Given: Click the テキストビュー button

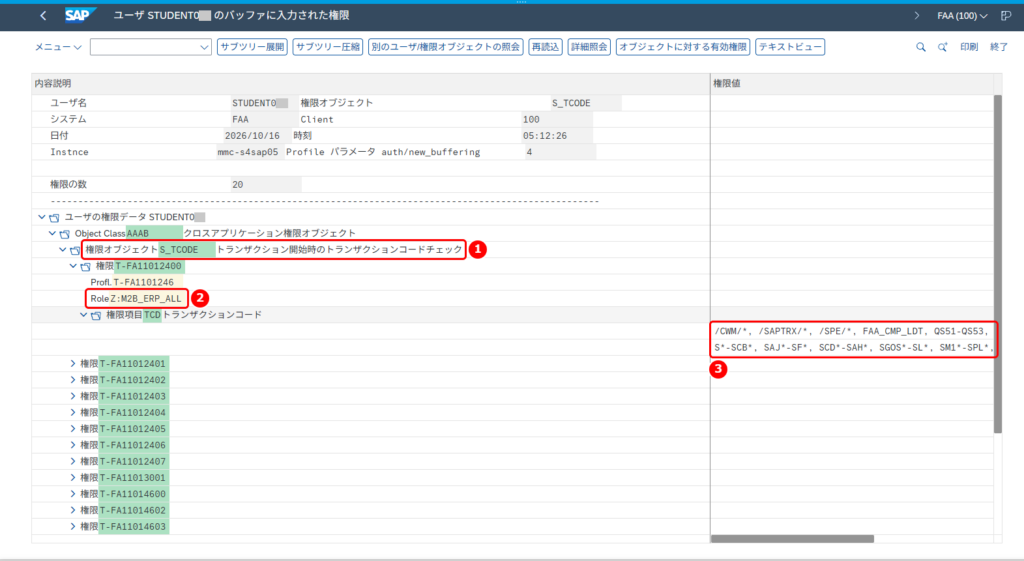Looking at the screenshot, I should [790, 47].
